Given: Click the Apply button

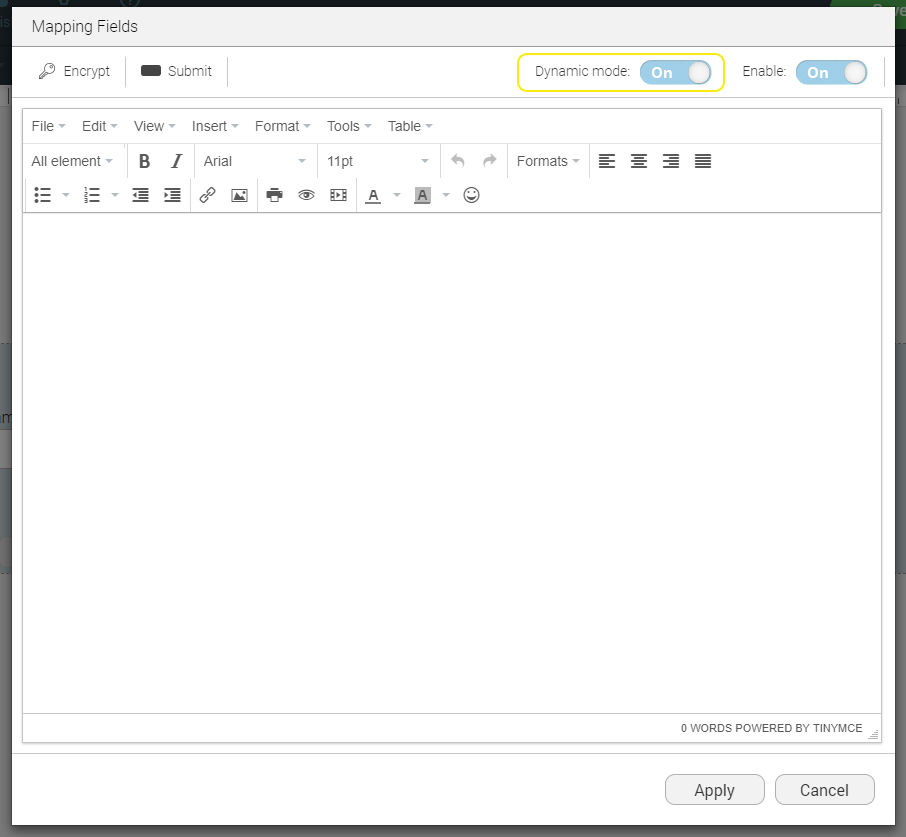Looking at the screenshot, I should 714,789.
